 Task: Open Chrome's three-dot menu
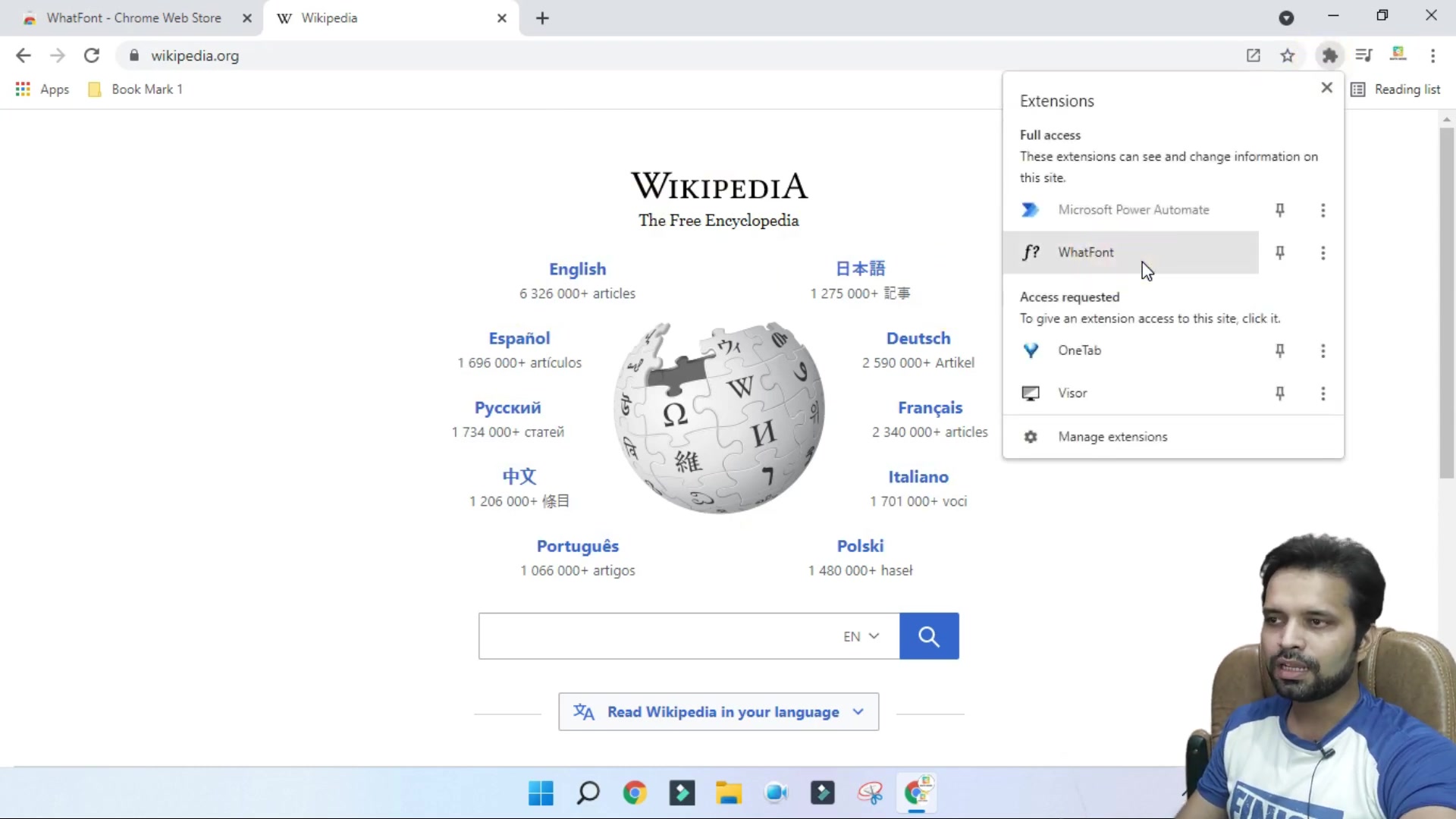(1432, 55)
